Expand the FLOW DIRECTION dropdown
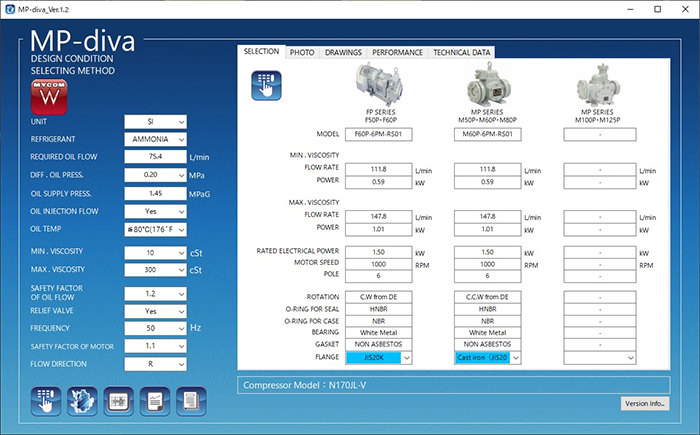The image size is (700, 435). point(155,364)
